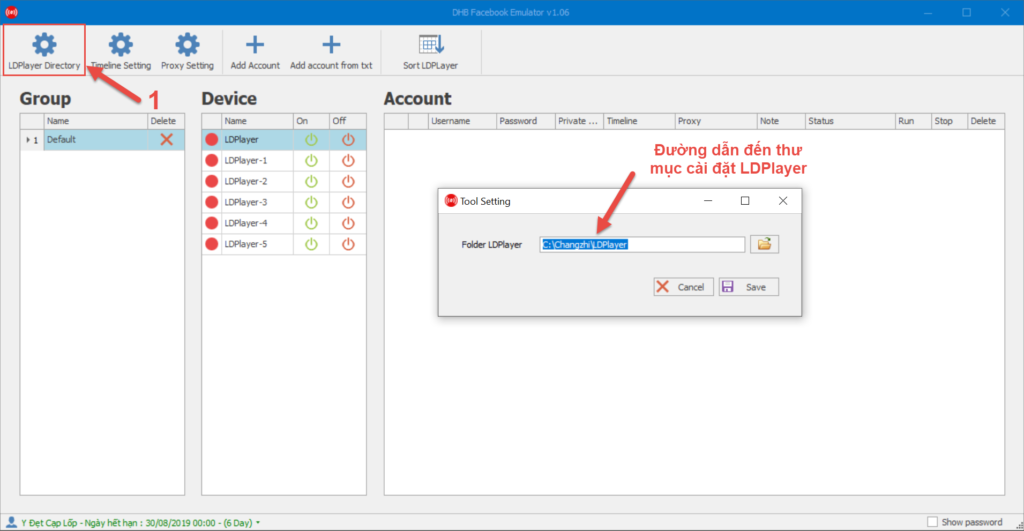Select LDPlayer device row name

[x=242, y=139]
